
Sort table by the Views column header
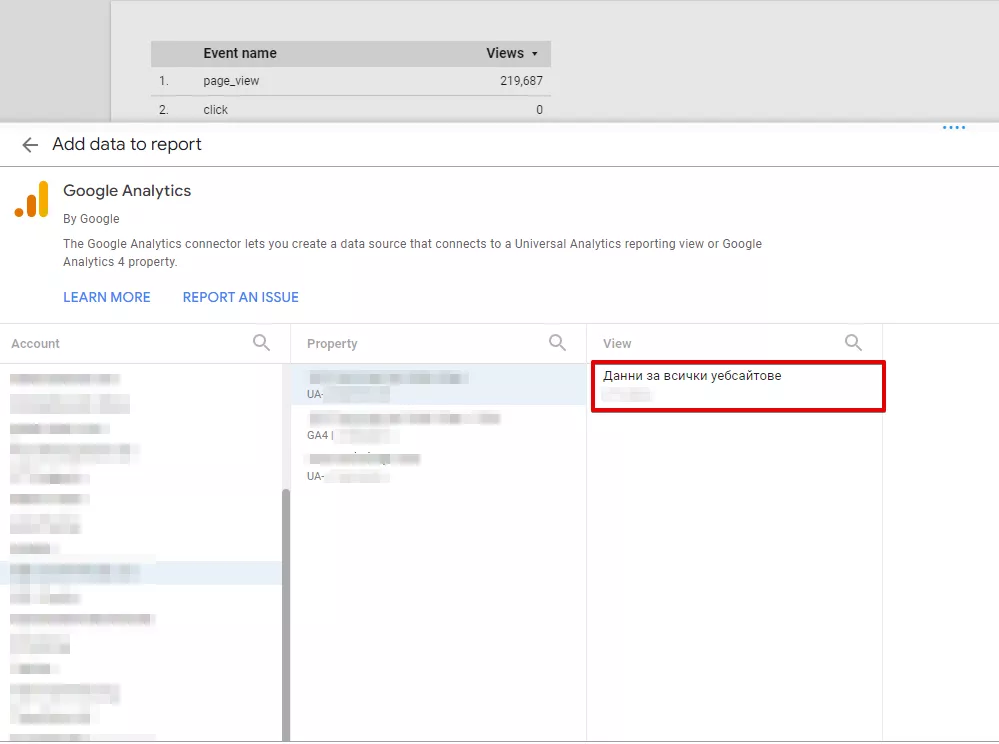(x=512, y=54)
